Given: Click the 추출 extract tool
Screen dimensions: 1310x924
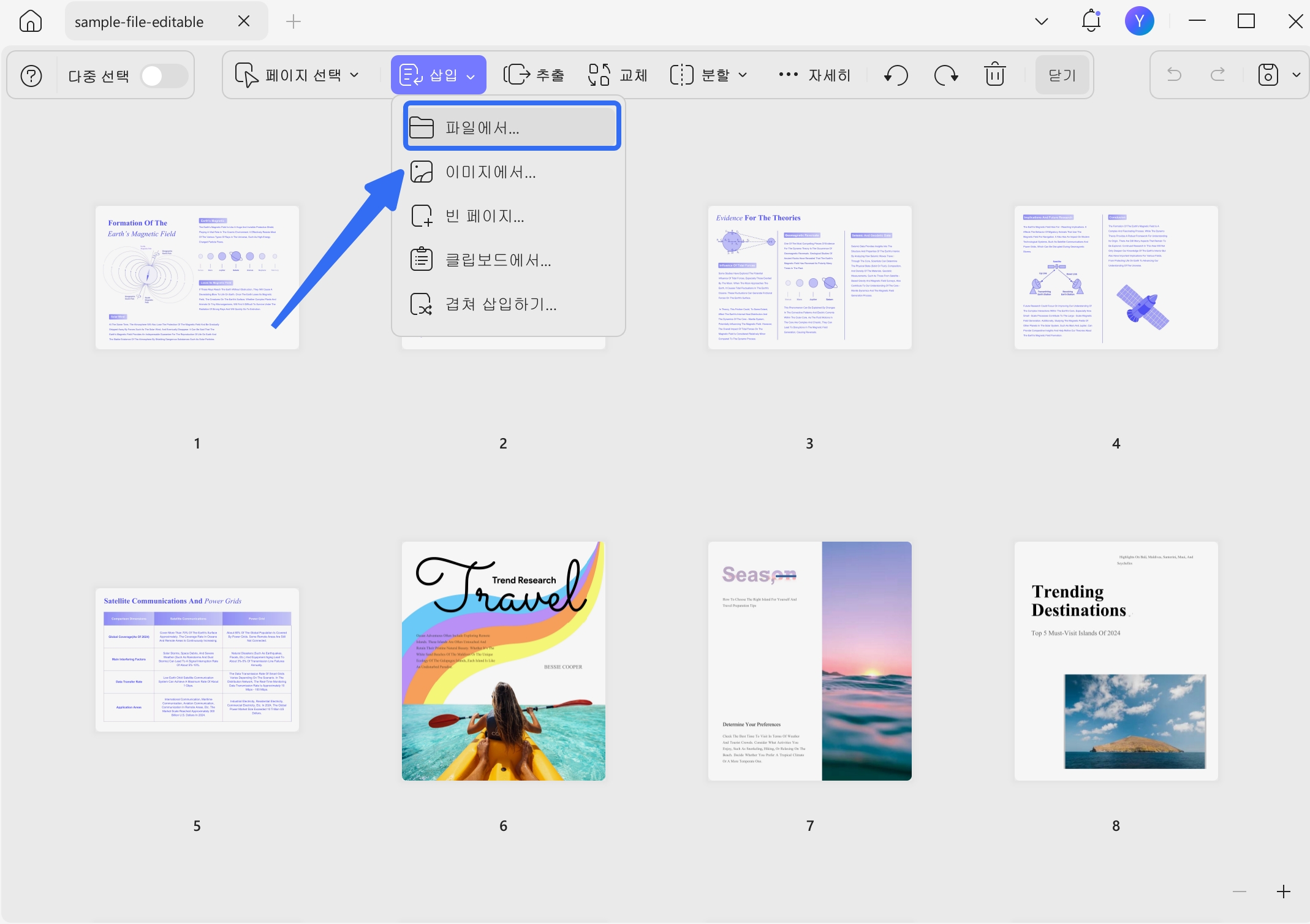Looking at the screenshot, I should 533,75.
